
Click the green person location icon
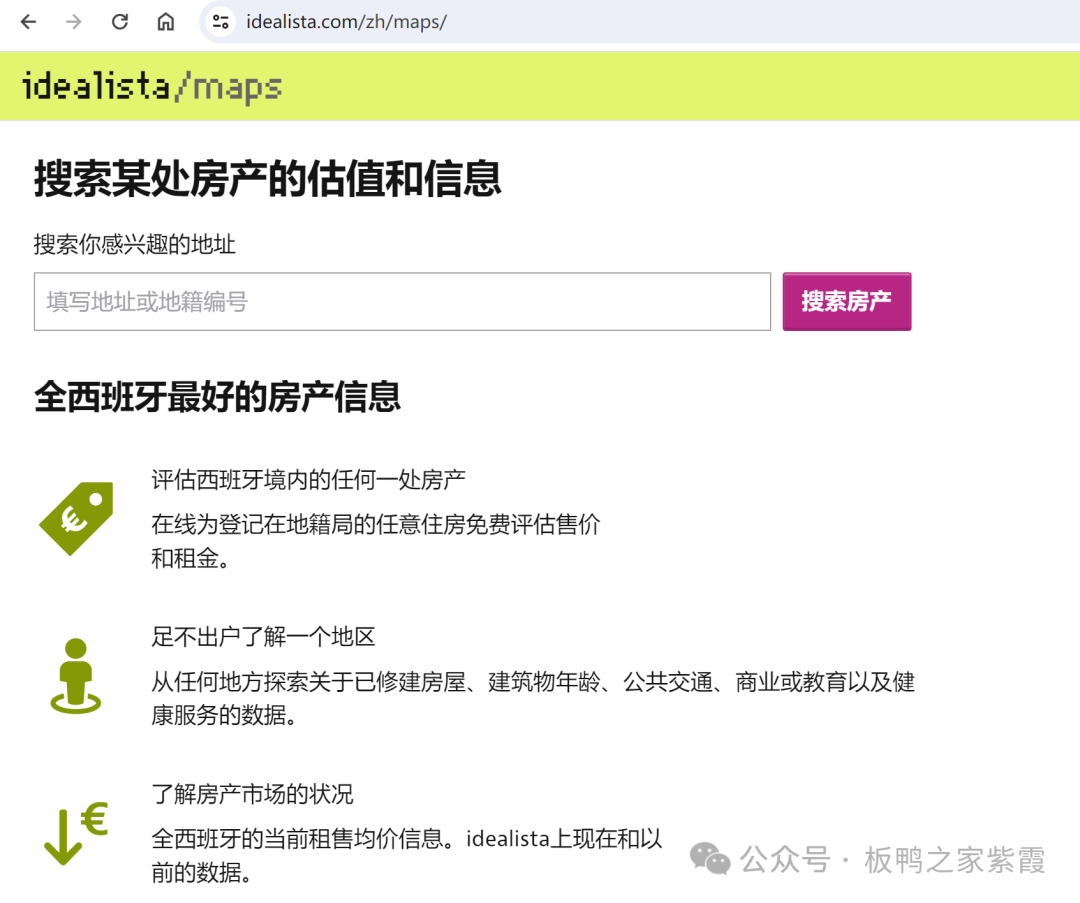pyautogui.click(x=76, y=676)
